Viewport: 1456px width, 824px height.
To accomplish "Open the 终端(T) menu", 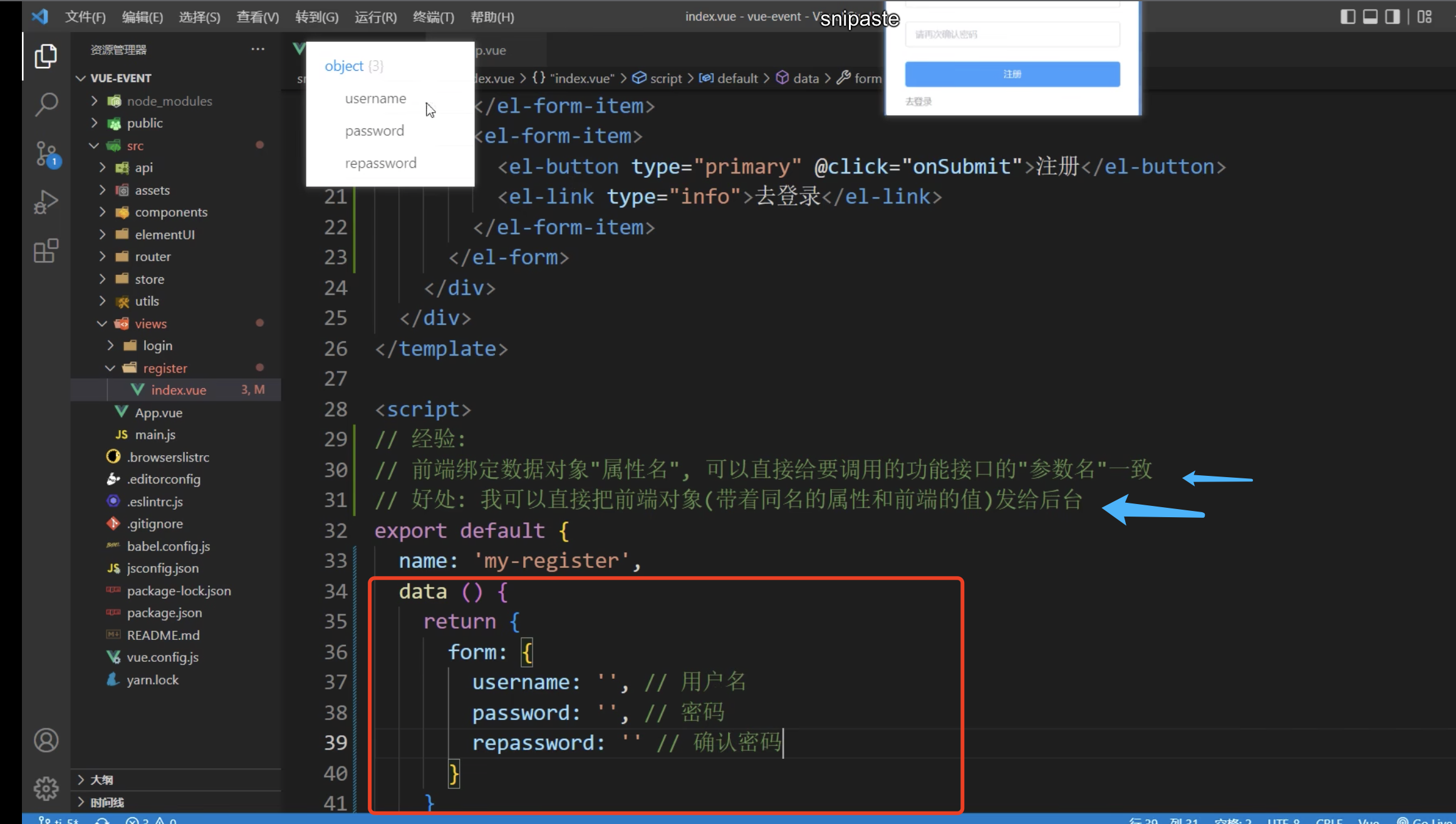I will pyautogui.click(x=434, y=17).
